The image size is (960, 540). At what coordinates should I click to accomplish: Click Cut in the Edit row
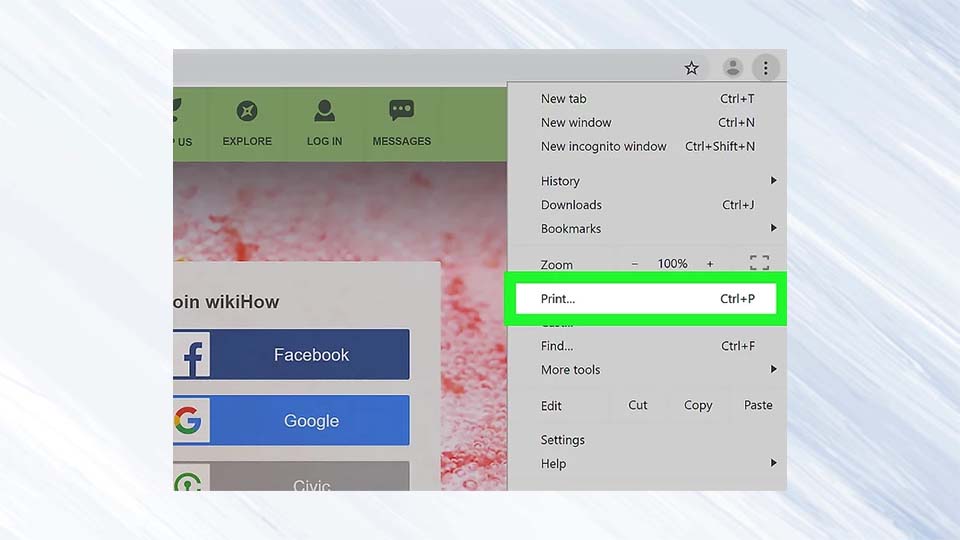(x=637, y=405)
